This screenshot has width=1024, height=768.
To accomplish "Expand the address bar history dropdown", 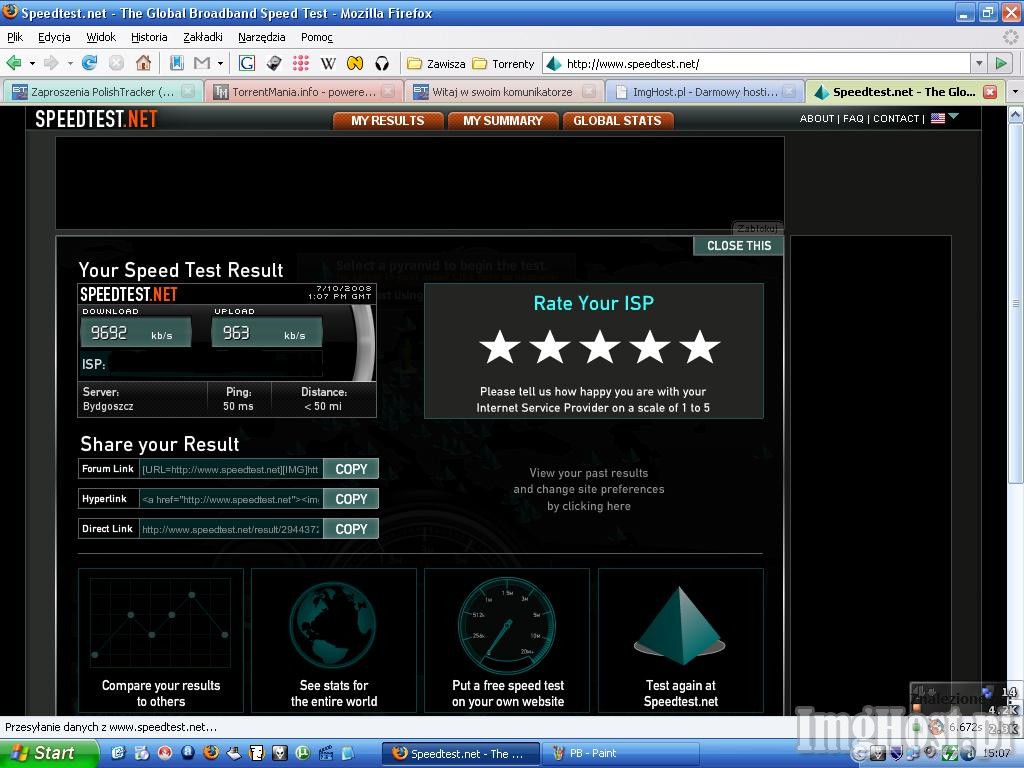I will click(x=979, y=63).
